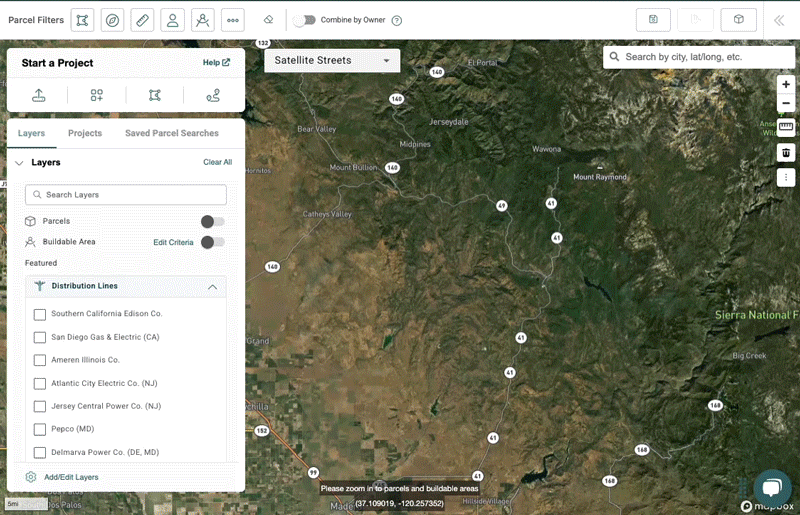The height and width of the screenshot is (515, 800).
Task: Click the save icon in top toolbar
Action: [x=653, y=20]
